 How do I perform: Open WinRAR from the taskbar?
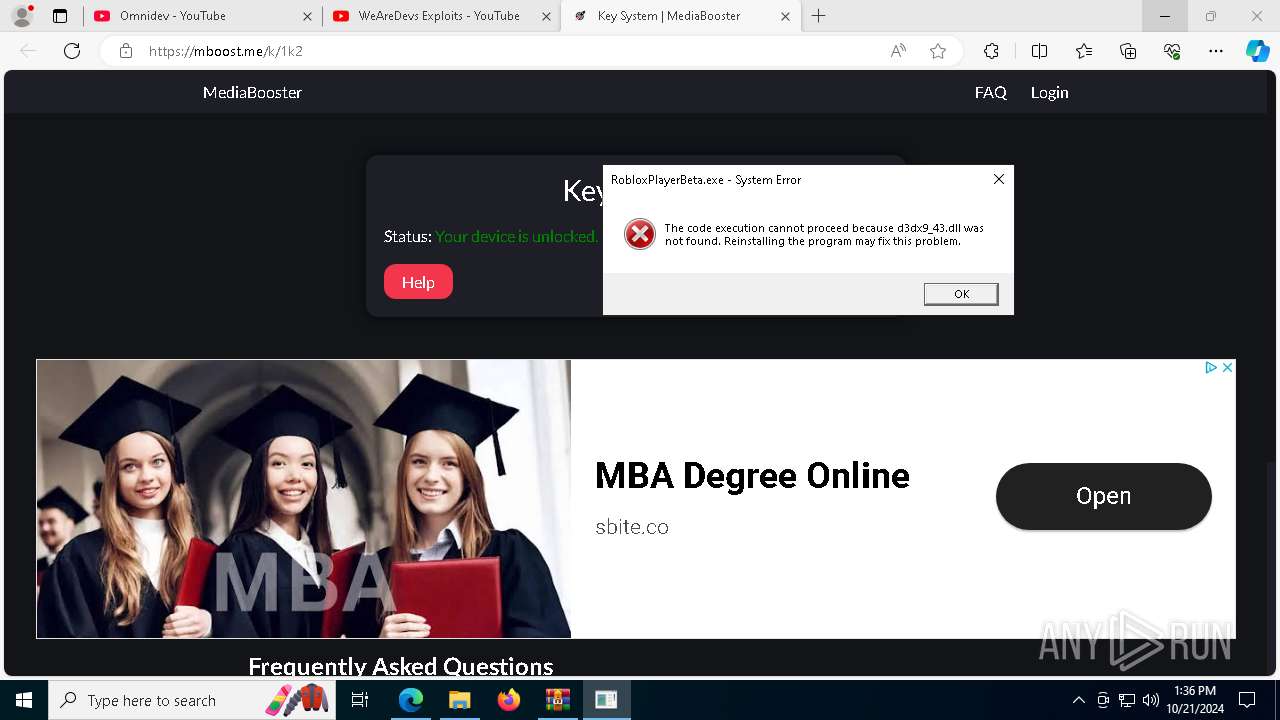coord(557,700)
